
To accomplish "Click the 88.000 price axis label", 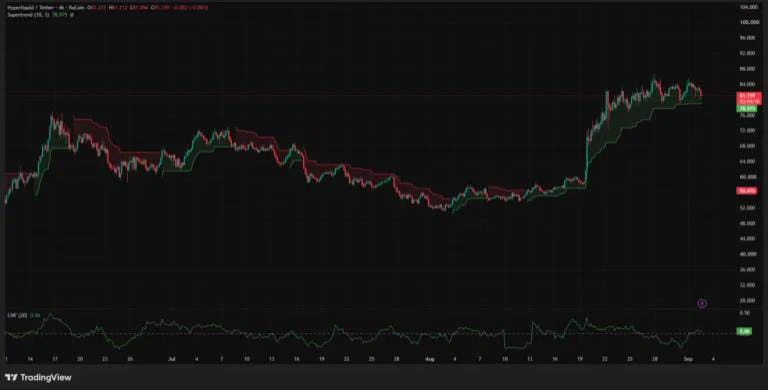I will [x=746, y=69].
